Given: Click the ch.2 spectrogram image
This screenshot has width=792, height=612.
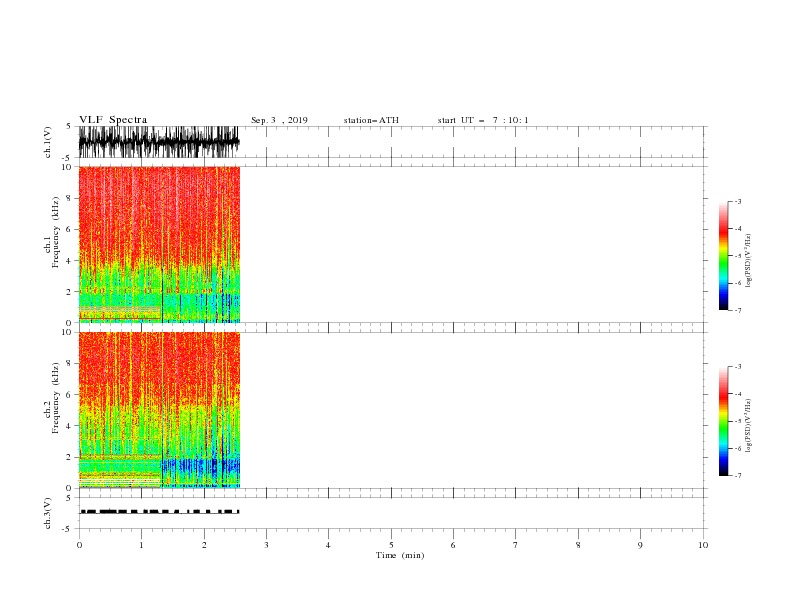Looking at the screenshot, I should pos(159,410).
